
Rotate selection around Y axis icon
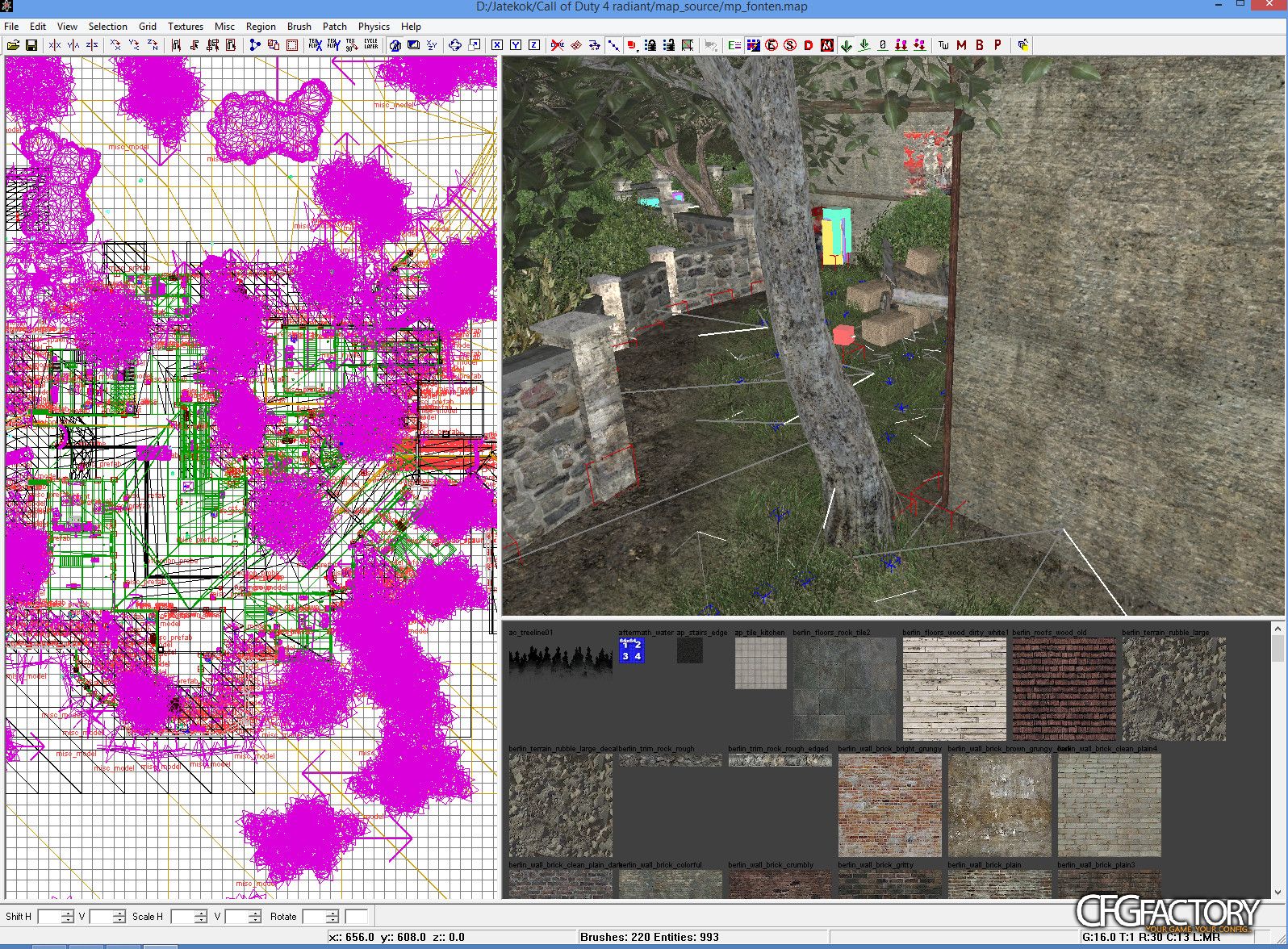134,45
